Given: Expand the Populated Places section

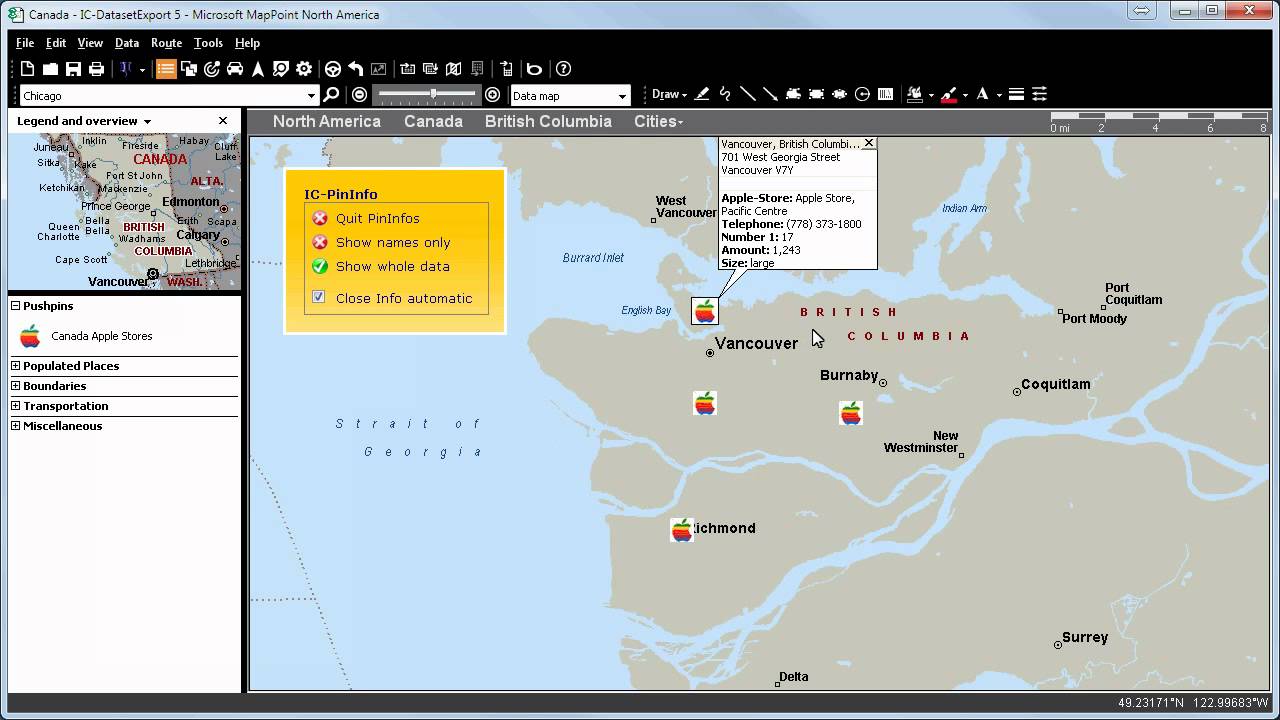Looking at the screenshot, I should (x=16, y=366).
